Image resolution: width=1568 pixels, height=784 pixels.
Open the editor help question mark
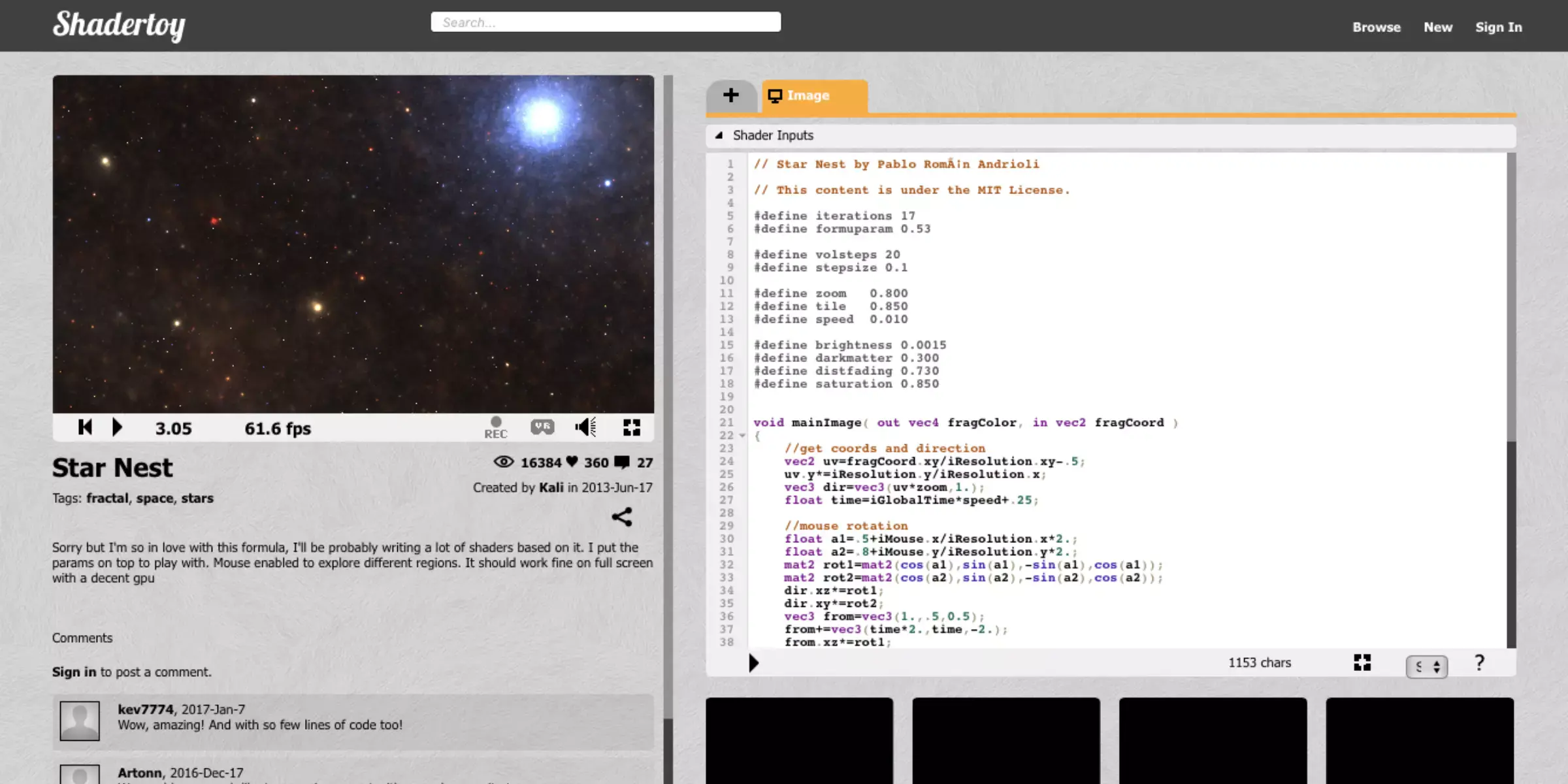(x=1480, y=662)
